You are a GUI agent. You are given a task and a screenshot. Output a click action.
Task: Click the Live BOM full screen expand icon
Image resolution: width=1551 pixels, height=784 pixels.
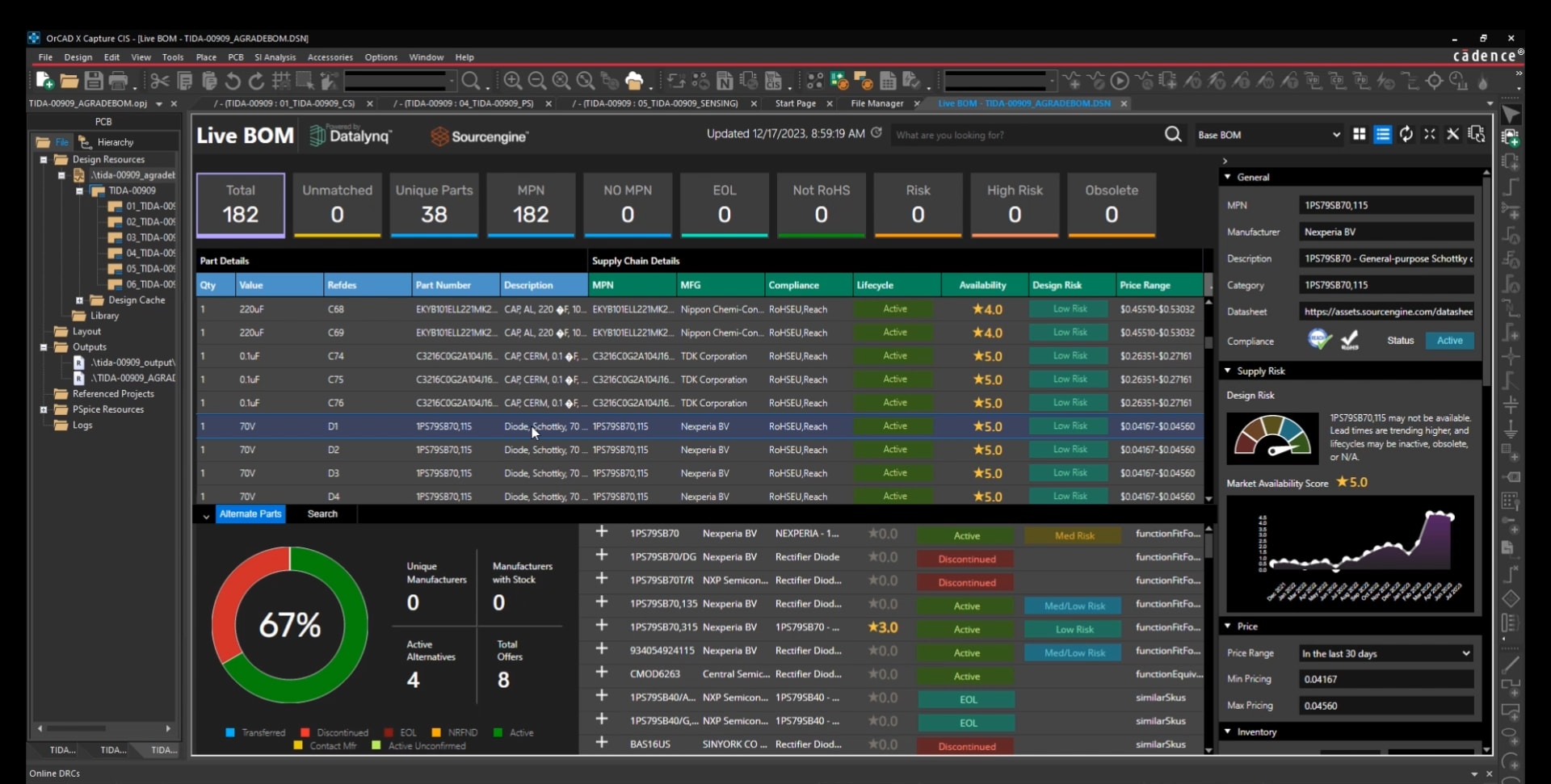pyautogui.click(x=1430, y=134)
